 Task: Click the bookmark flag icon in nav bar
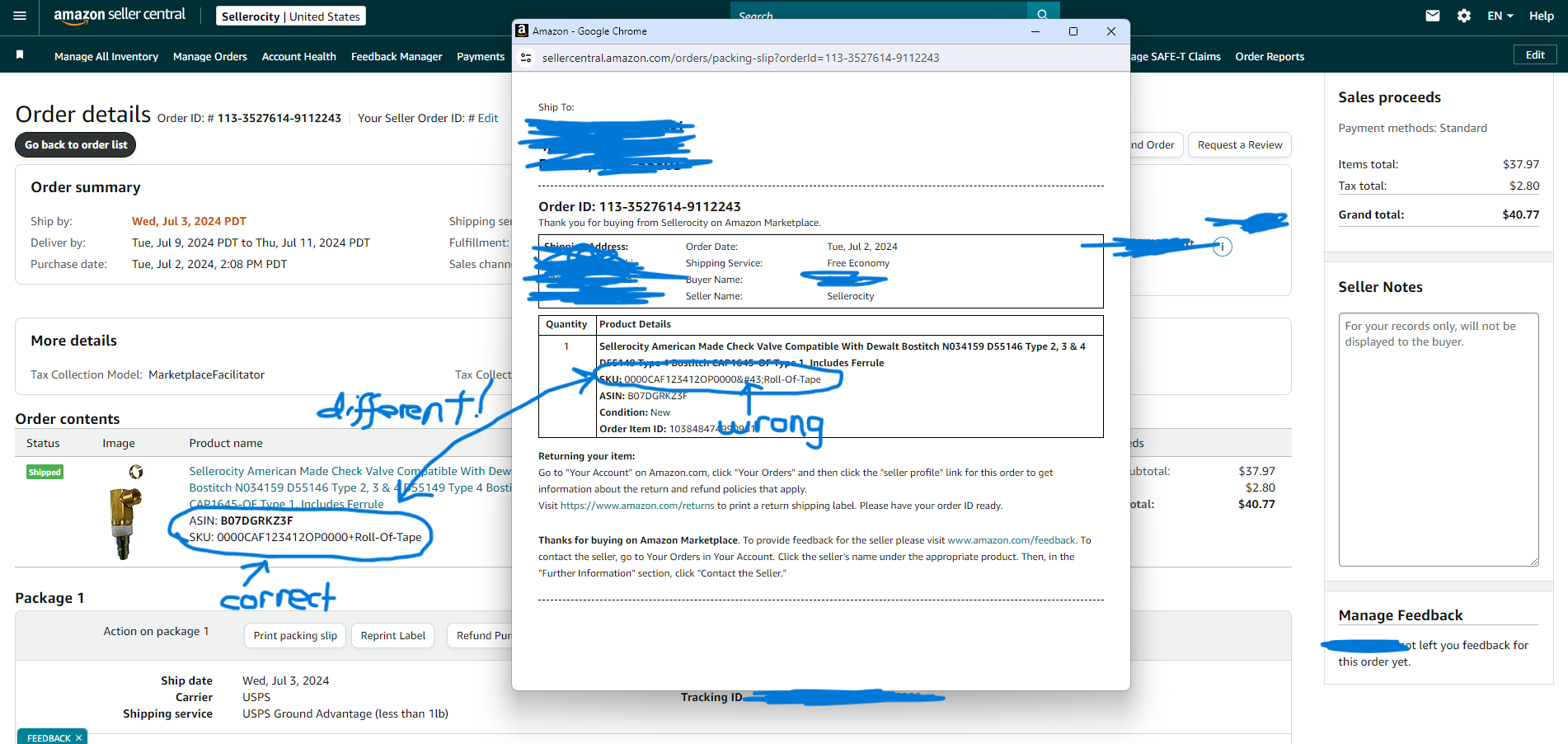coord(20,54)
